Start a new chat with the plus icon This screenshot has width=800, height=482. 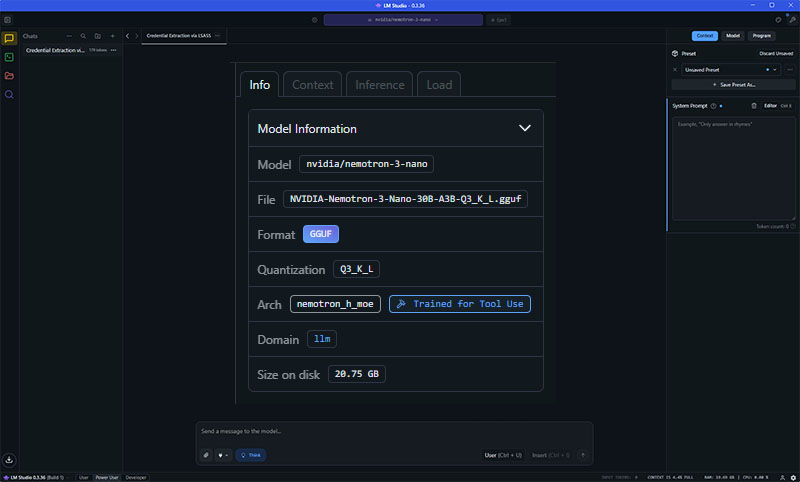112,36
